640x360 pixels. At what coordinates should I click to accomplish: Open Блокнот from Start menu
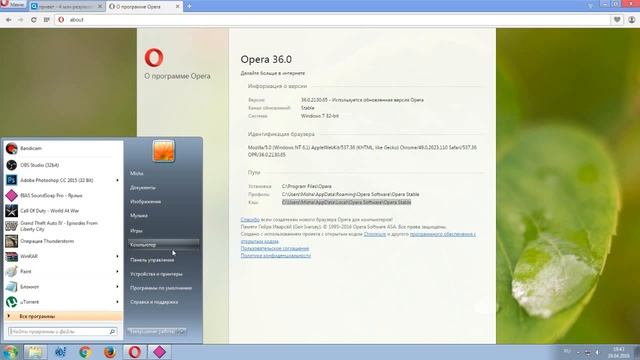pos(59,287)
